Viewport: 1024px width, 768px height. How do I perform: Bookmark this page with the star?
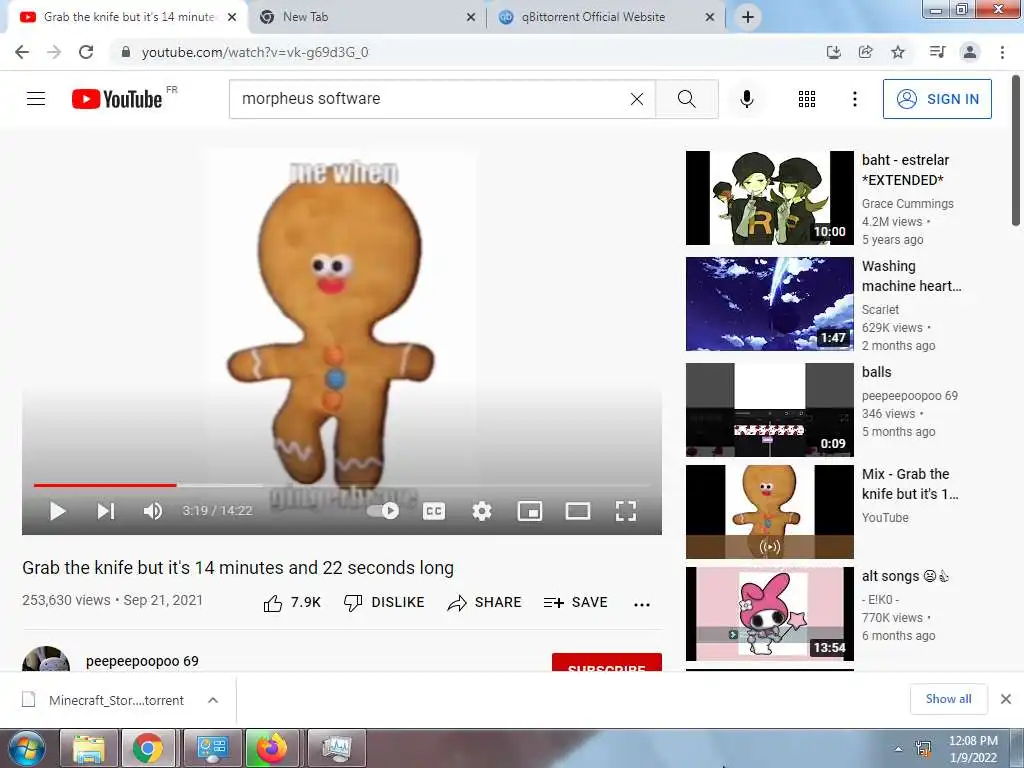[x=898, y=52]
